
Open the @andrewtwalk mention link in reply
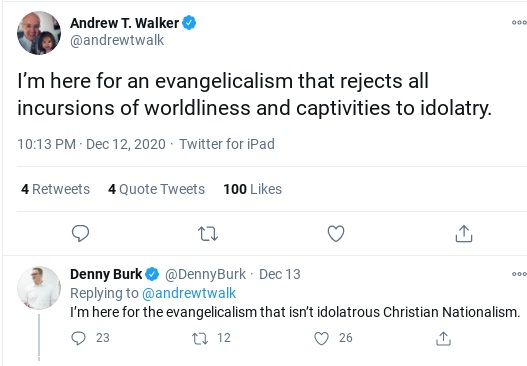point(189,293)
